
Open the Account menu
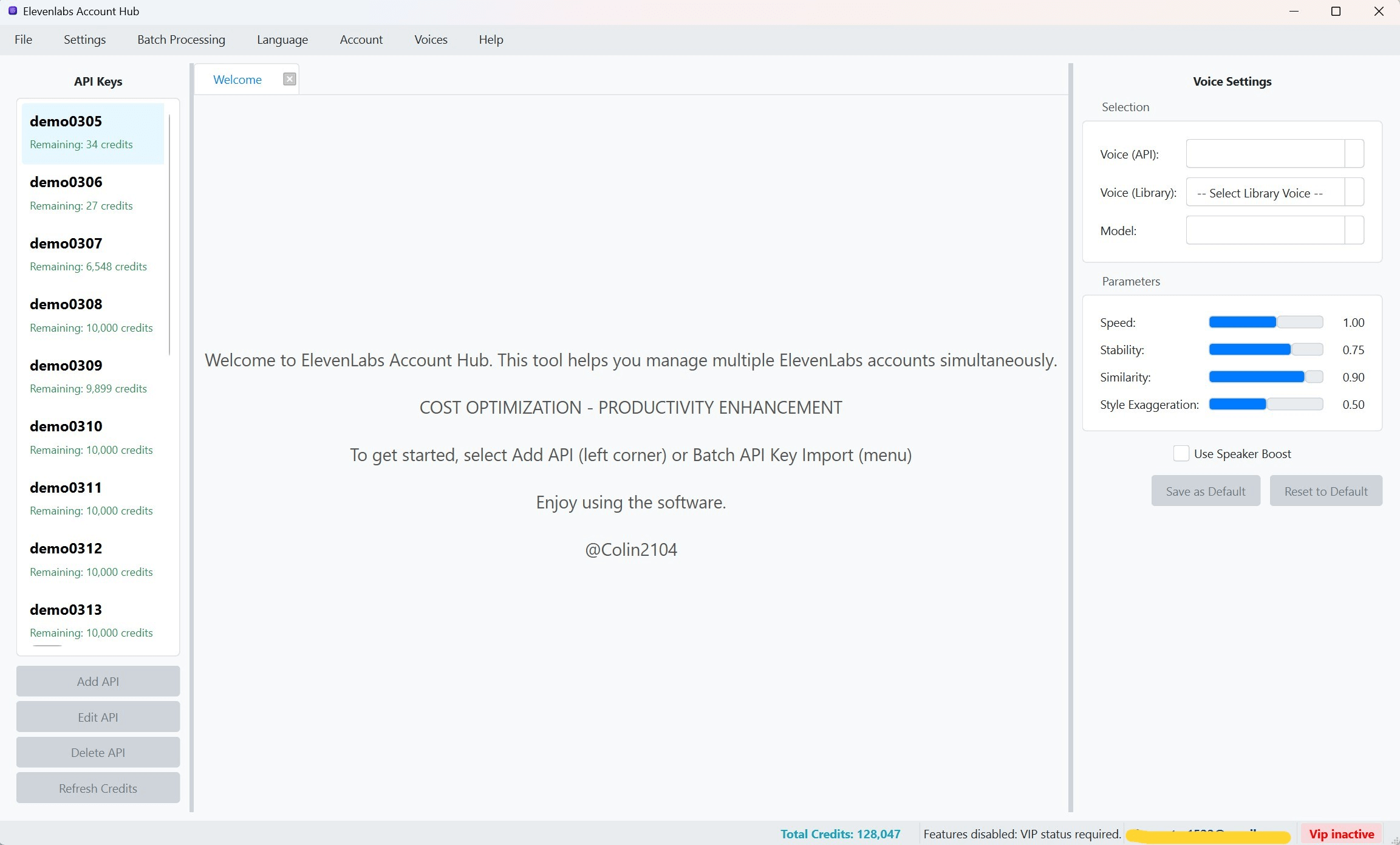coord(361,39)
